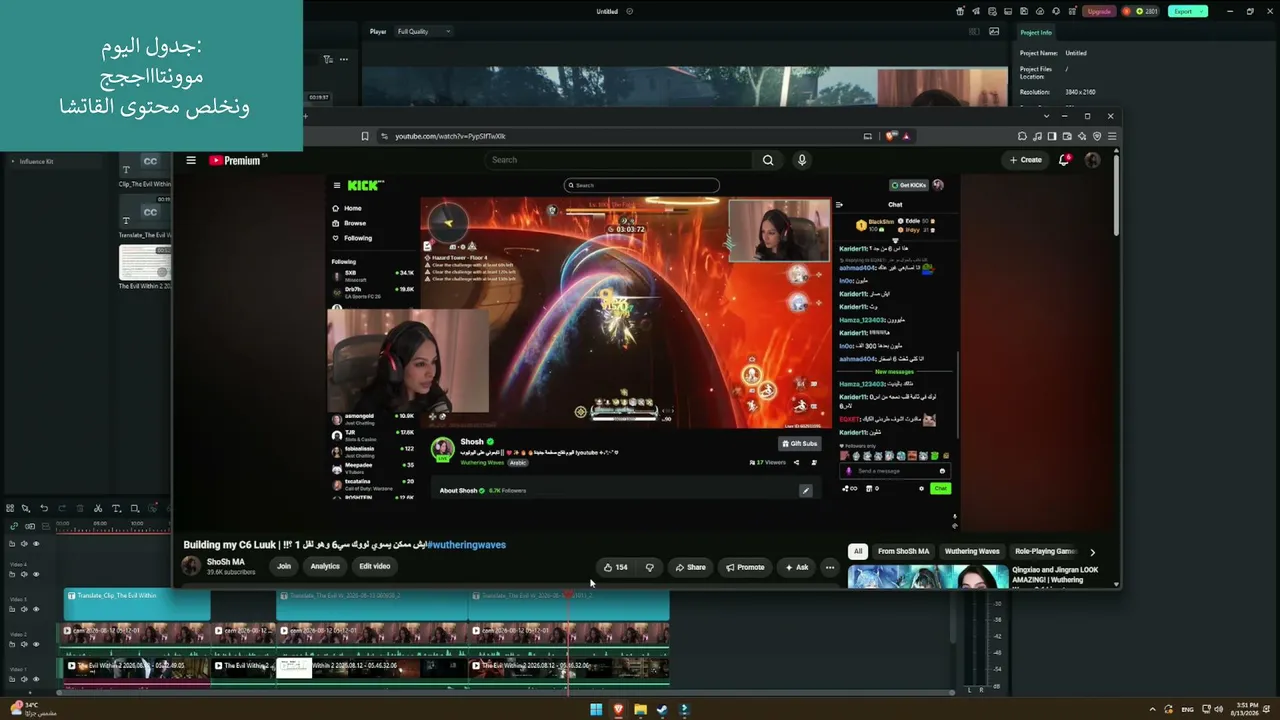Bookmark the page in browser address bar
The image size is (1280, 720).
[x=365, y=136]
